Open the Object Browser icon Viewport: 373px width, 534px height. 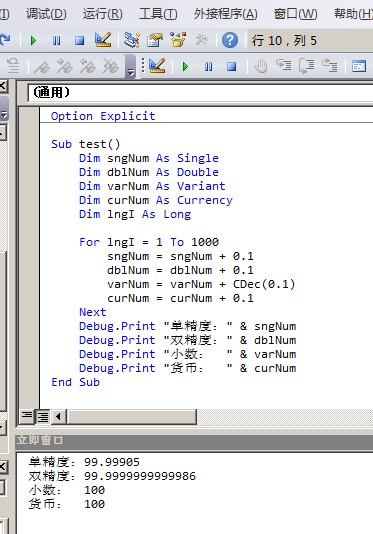coord(178,40)
